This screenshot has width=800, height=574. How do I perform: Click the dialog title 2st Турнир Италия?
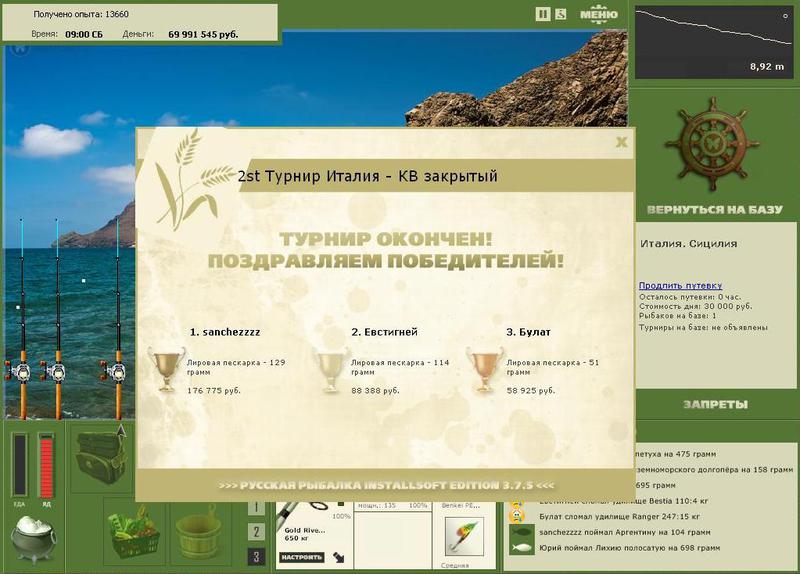(x=367, y=177)
